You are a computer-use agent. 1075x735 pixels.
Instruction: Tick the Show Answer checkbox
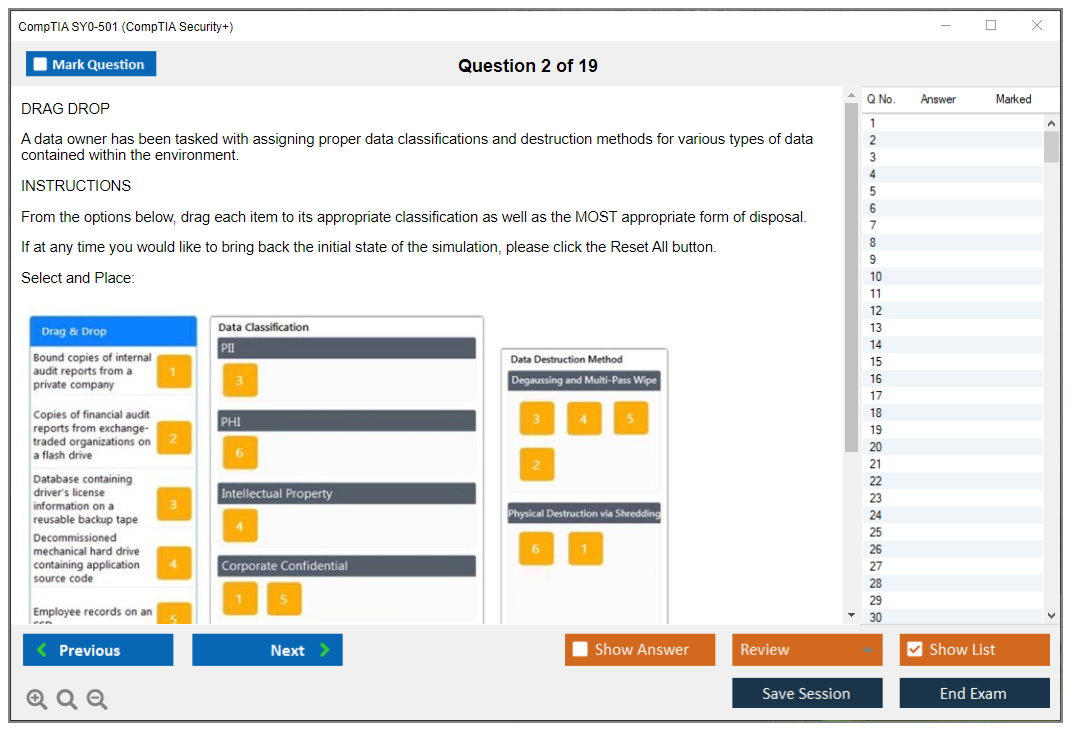click(580, 650)
